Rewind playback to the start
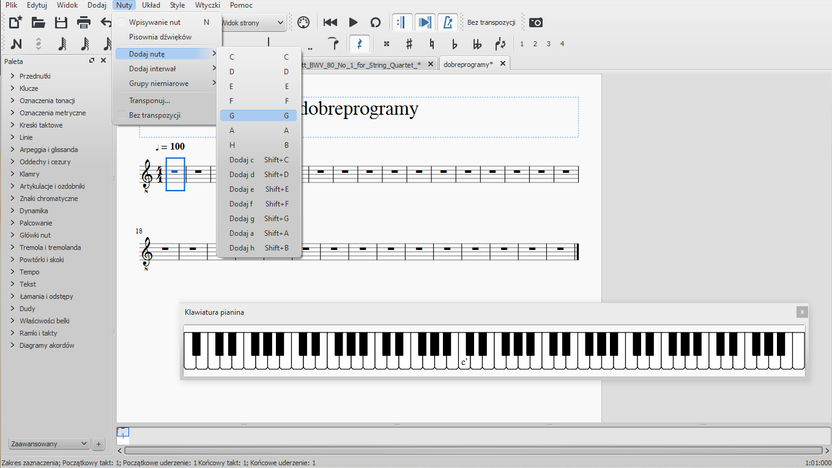Image resolution: width=832 pixels, height=468 pixels. [330, 22]
